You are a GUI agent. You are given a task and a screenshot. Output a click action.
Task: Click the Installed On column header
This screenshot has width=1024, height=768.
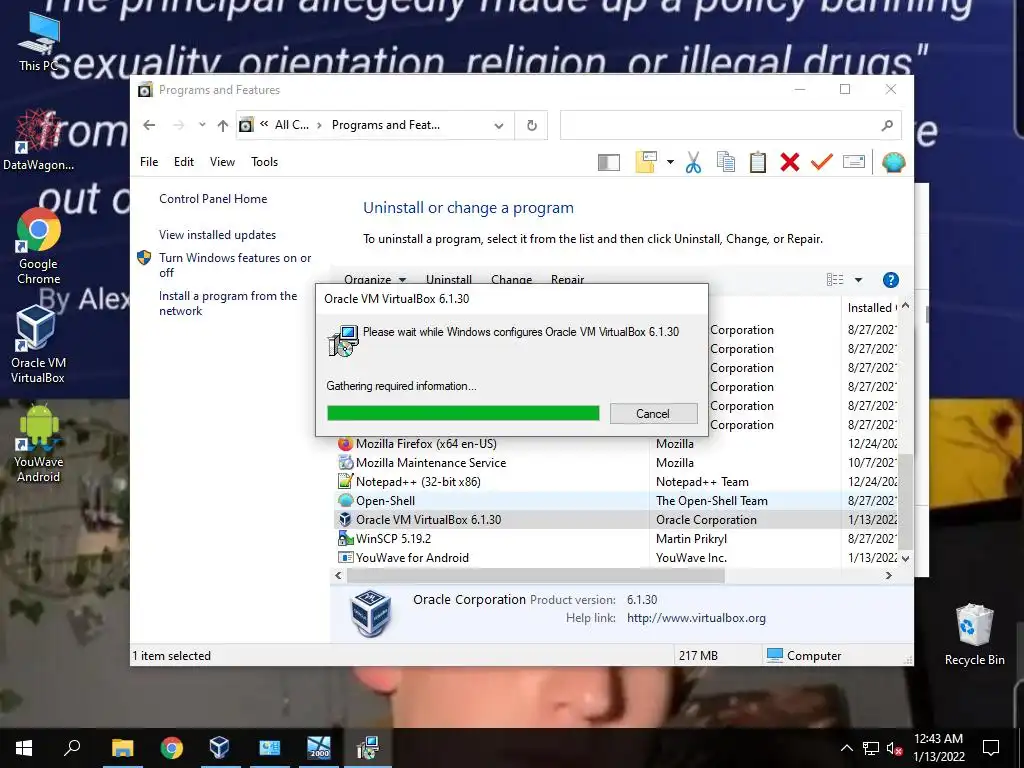[x=871, y=308]
